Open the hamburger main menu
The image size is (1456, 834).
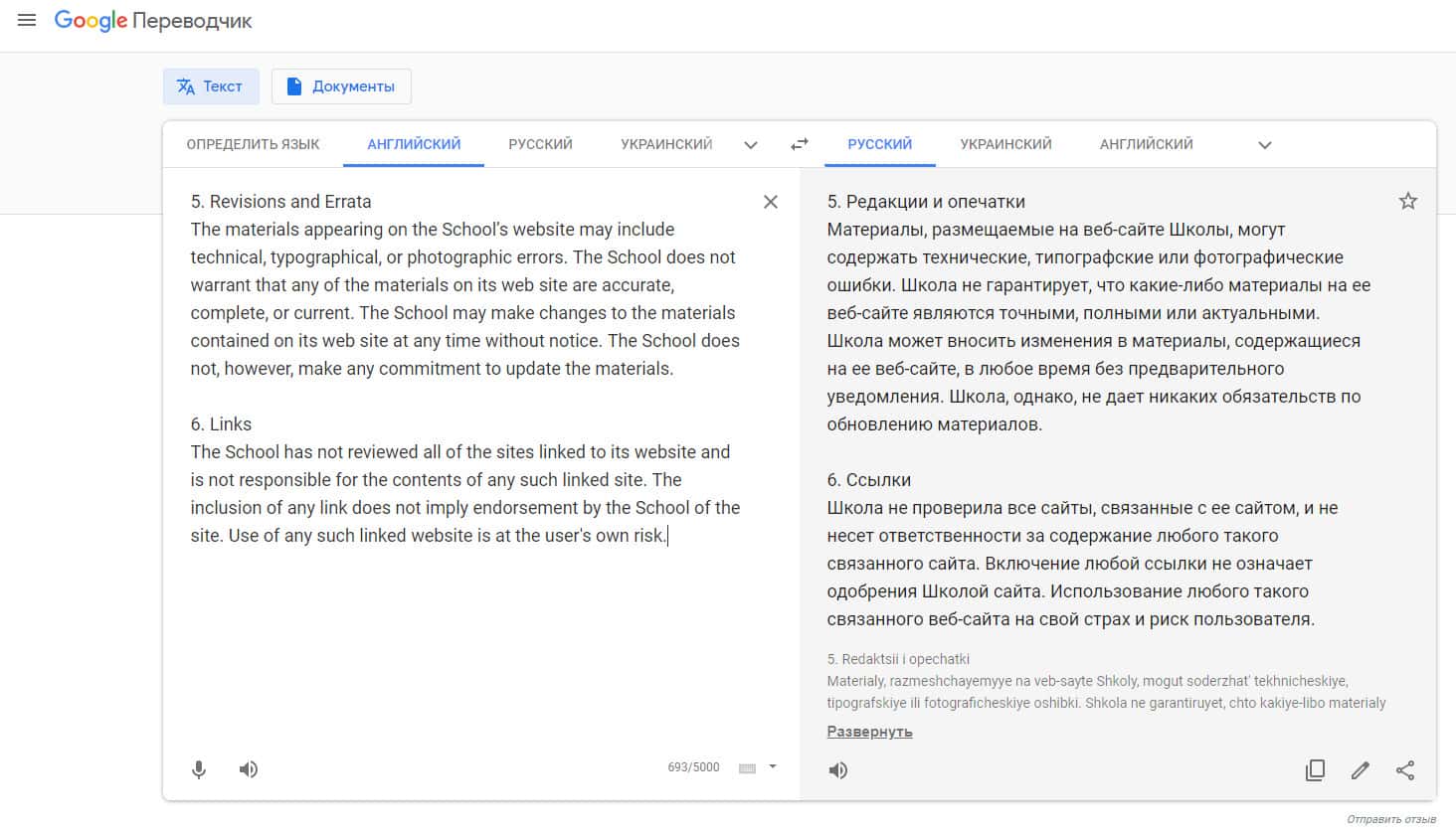[x=27, y=20]
